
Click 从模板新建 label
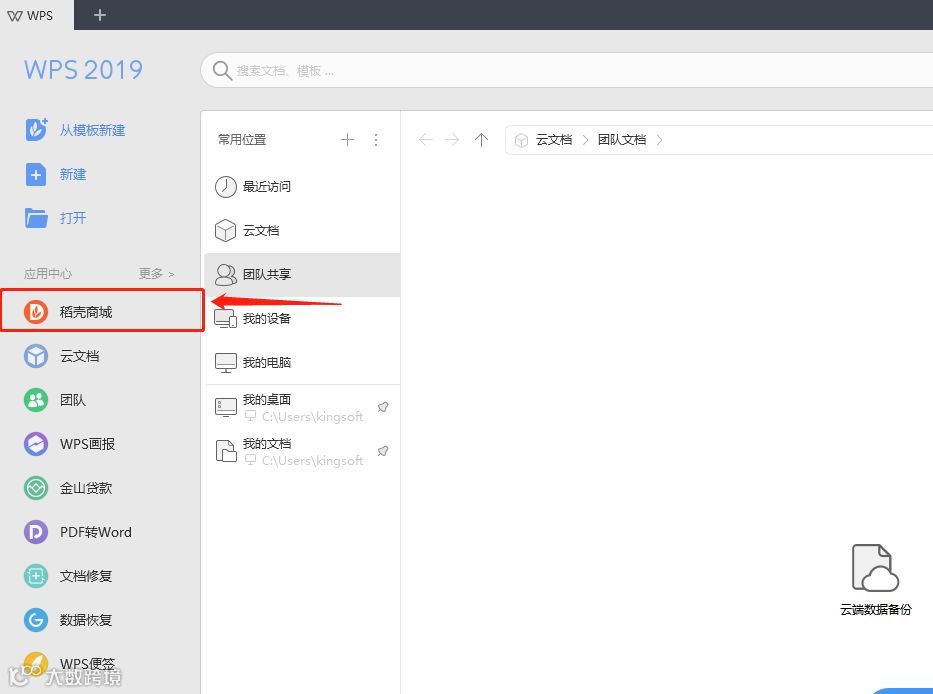[x=92, y=130]
